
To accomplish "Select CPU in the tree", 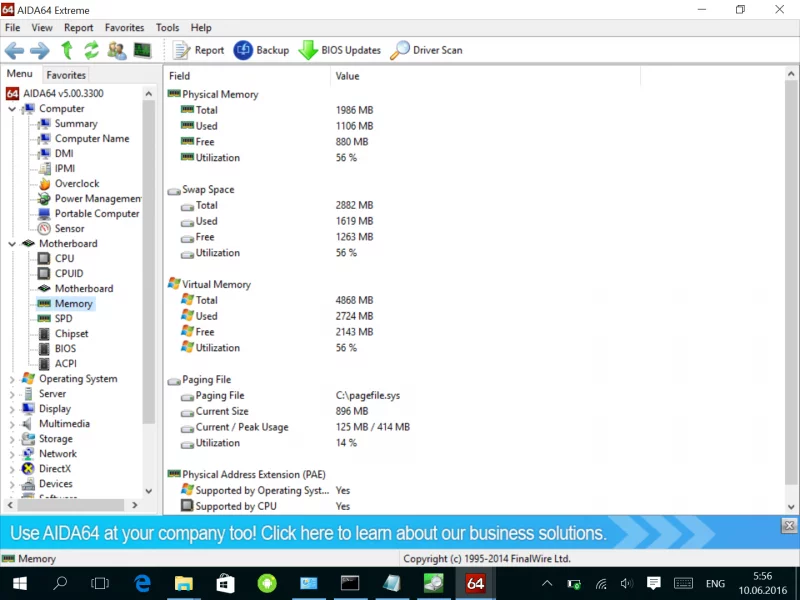I will [64, 259].
